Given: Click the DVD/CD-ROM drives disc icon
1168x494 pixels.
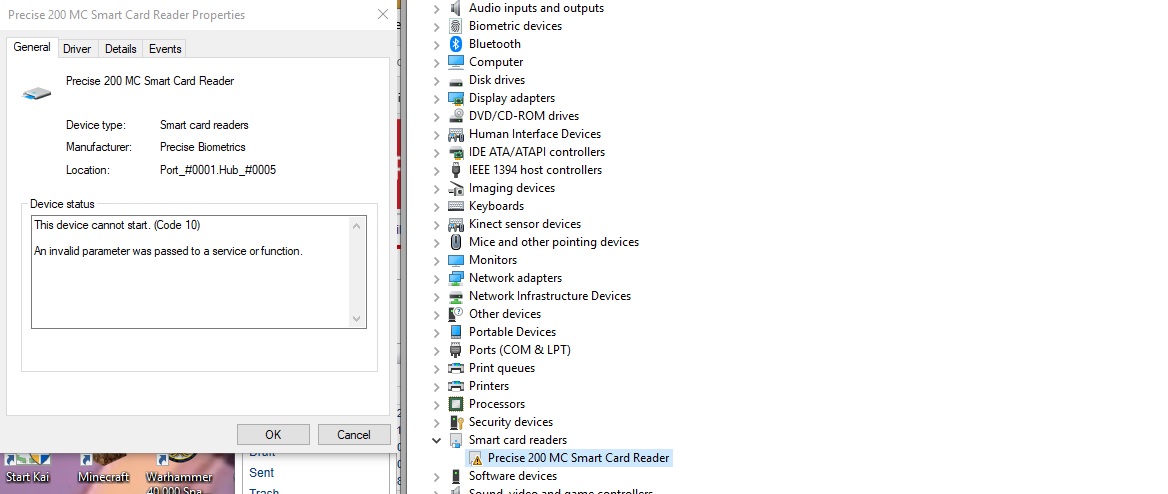Looking at the screenshot, I should [x=456, y=116].
